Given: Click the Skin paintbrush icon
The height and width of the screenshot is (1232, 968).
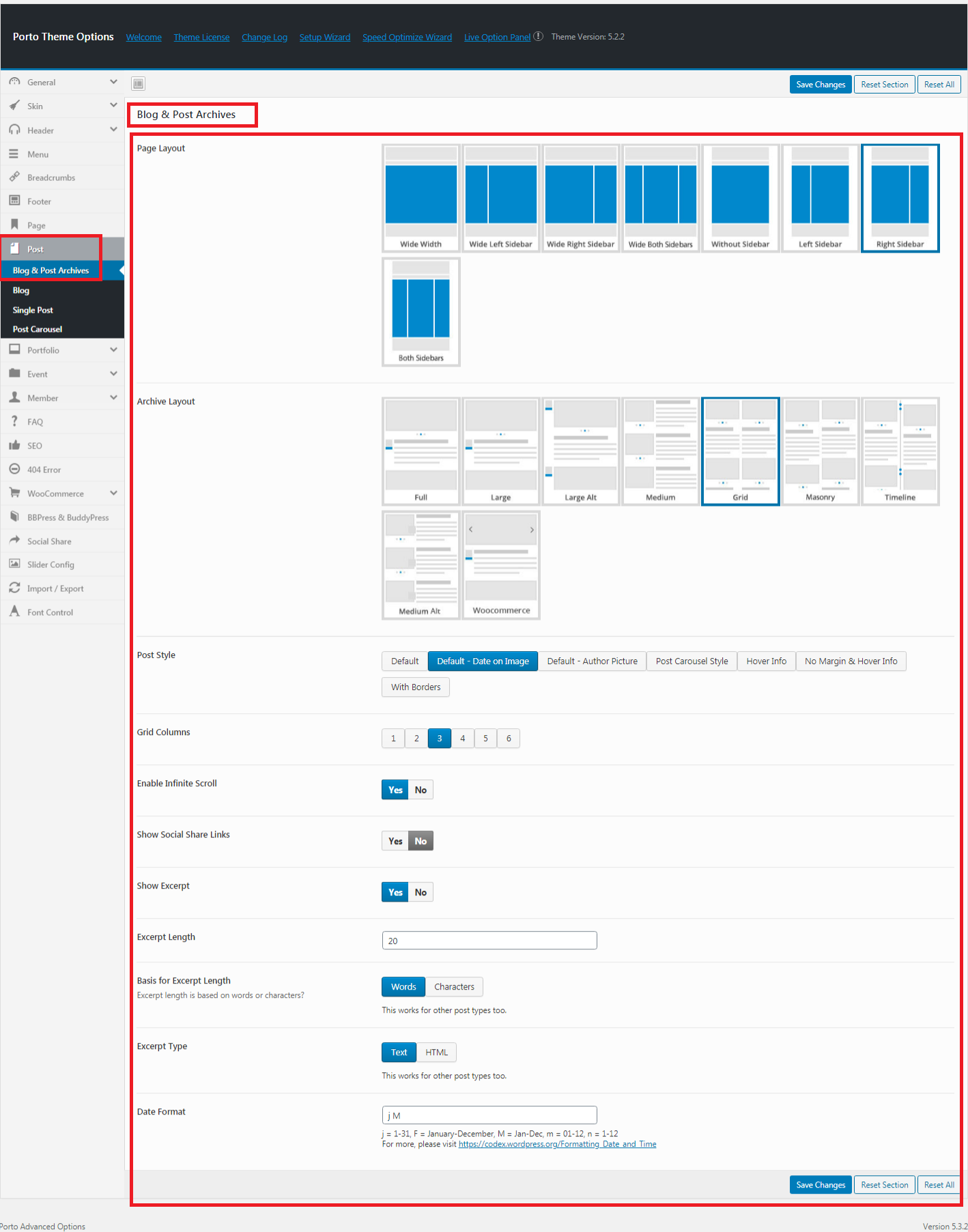Looking at the screenshot, I should (x=14, y=105).
